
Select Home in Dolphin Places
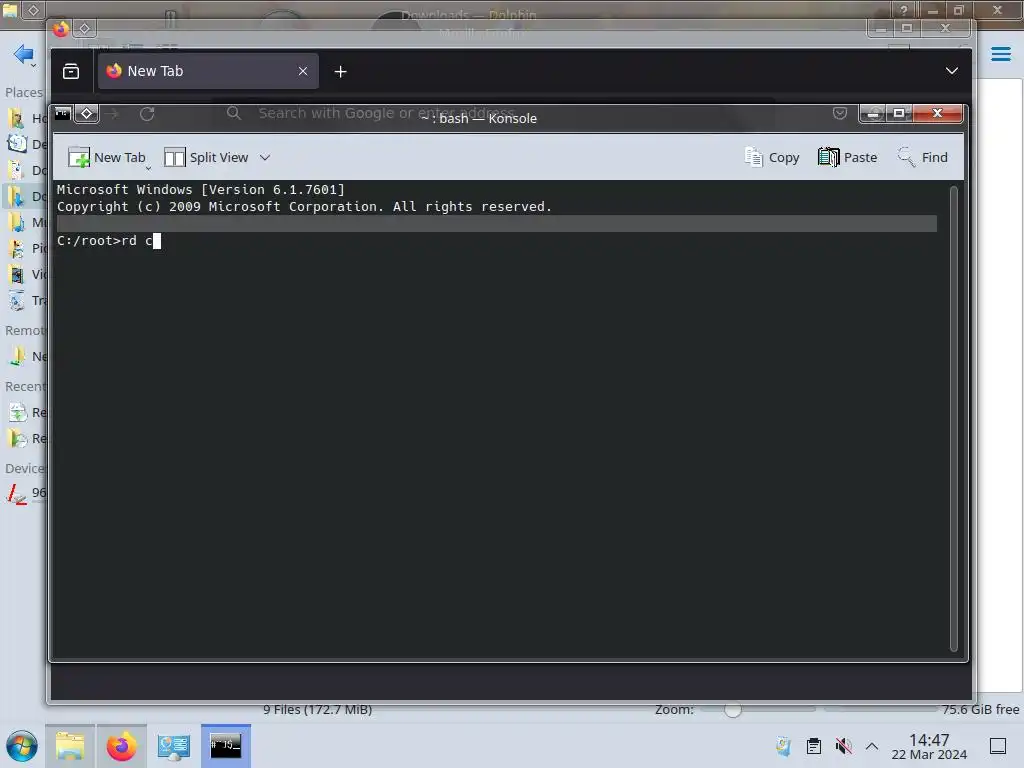click(x=25, y=118)
